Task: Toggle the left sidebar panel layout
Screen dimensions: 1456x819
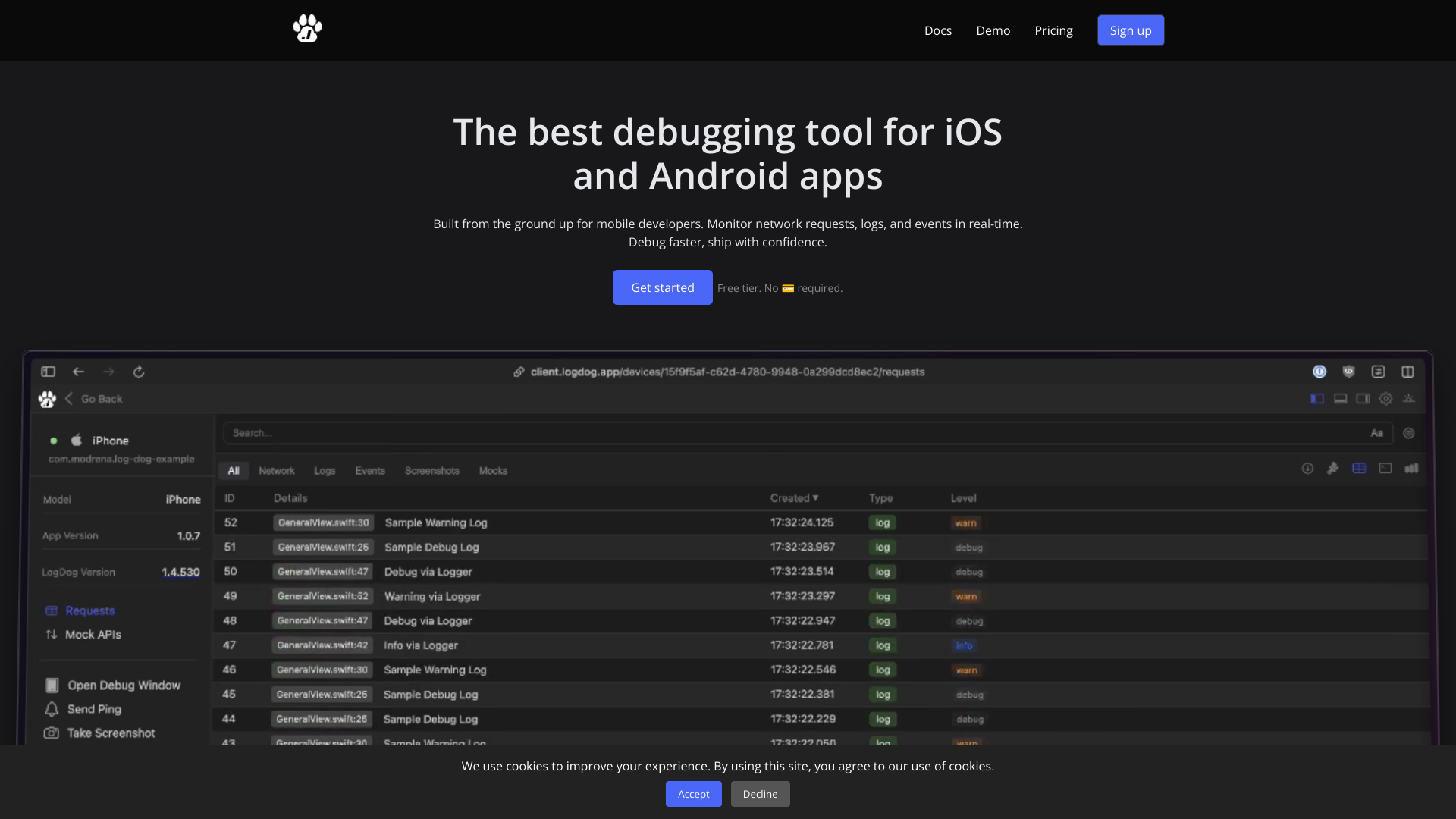Action: [1317, 399]
